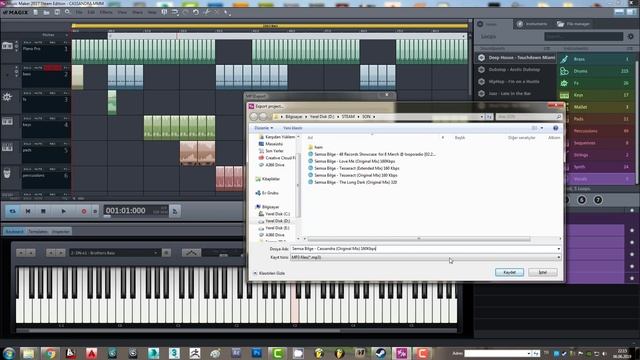The width and height of the screenshot is (640, 360).
Task: Toggle solo on Piano Pro track
Action: [x=27, y=42]
